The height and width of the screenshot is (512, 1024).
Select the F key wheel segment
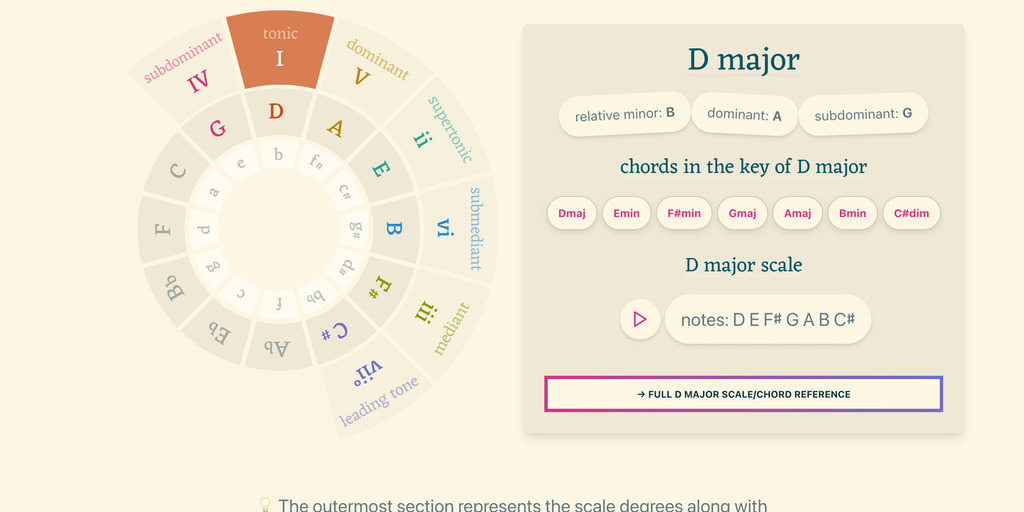163,229
